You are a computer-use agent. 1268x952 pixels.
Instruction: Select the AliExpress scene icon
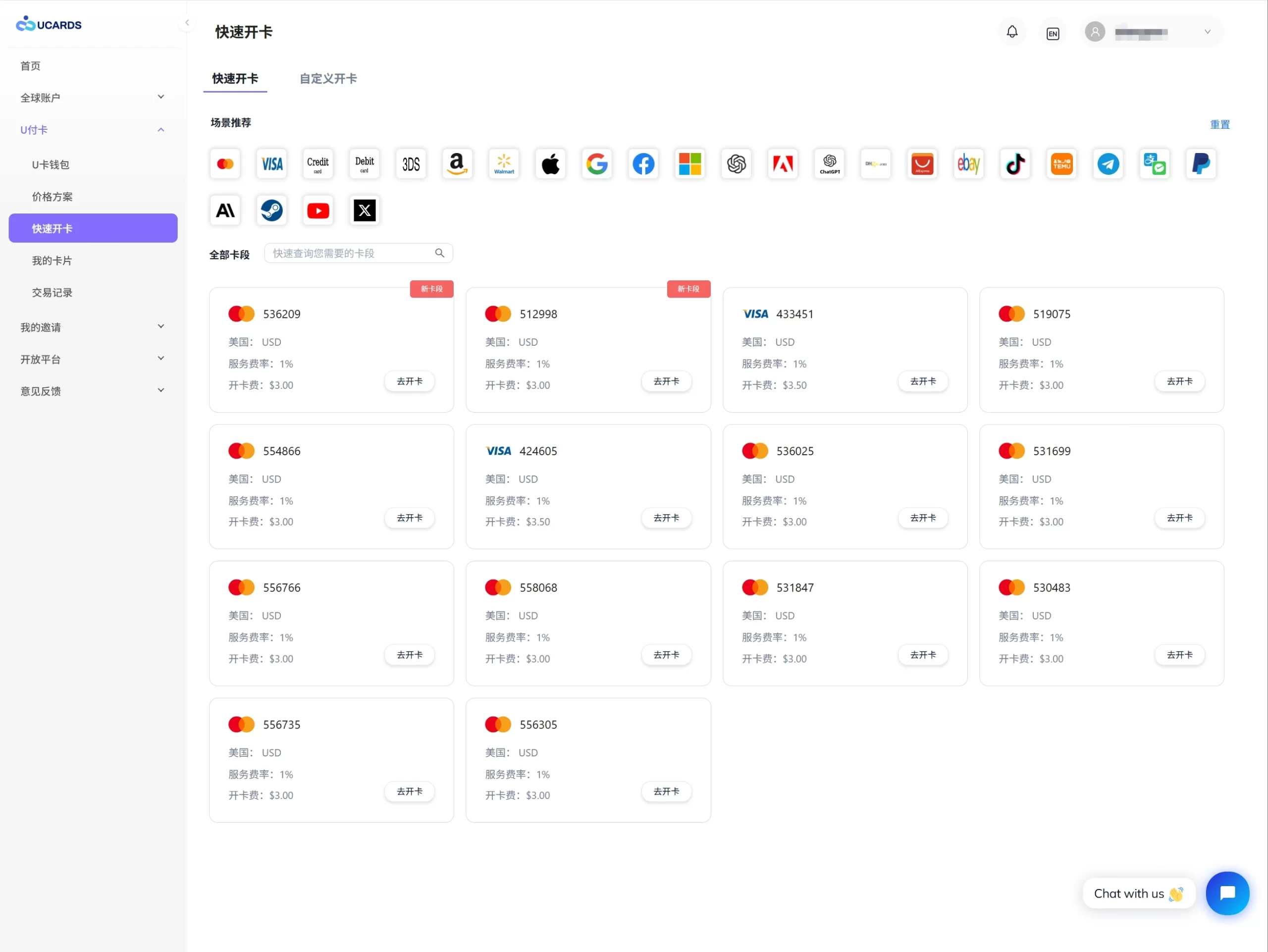[x=922, y=164]
